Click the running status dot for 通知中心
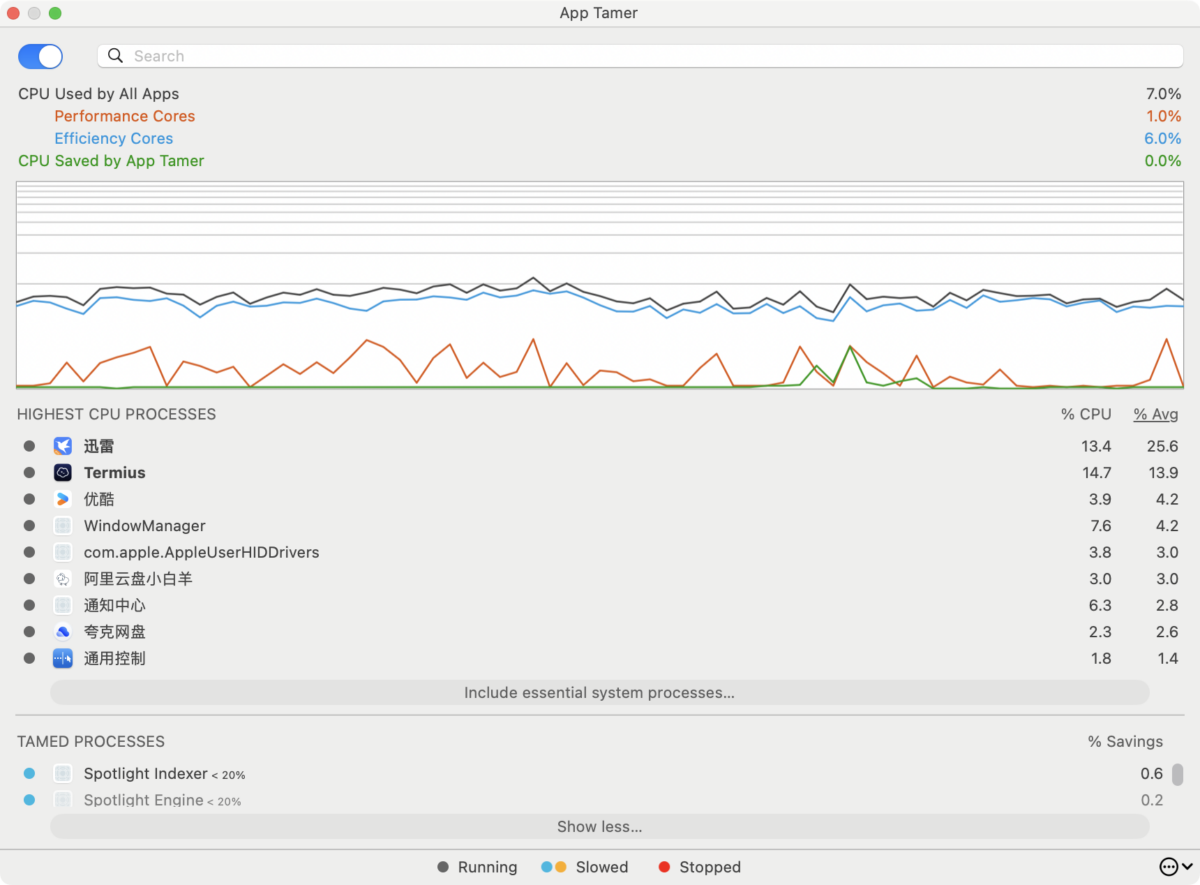This screenshot has height=885, width=1200. (x=29, y=605)
